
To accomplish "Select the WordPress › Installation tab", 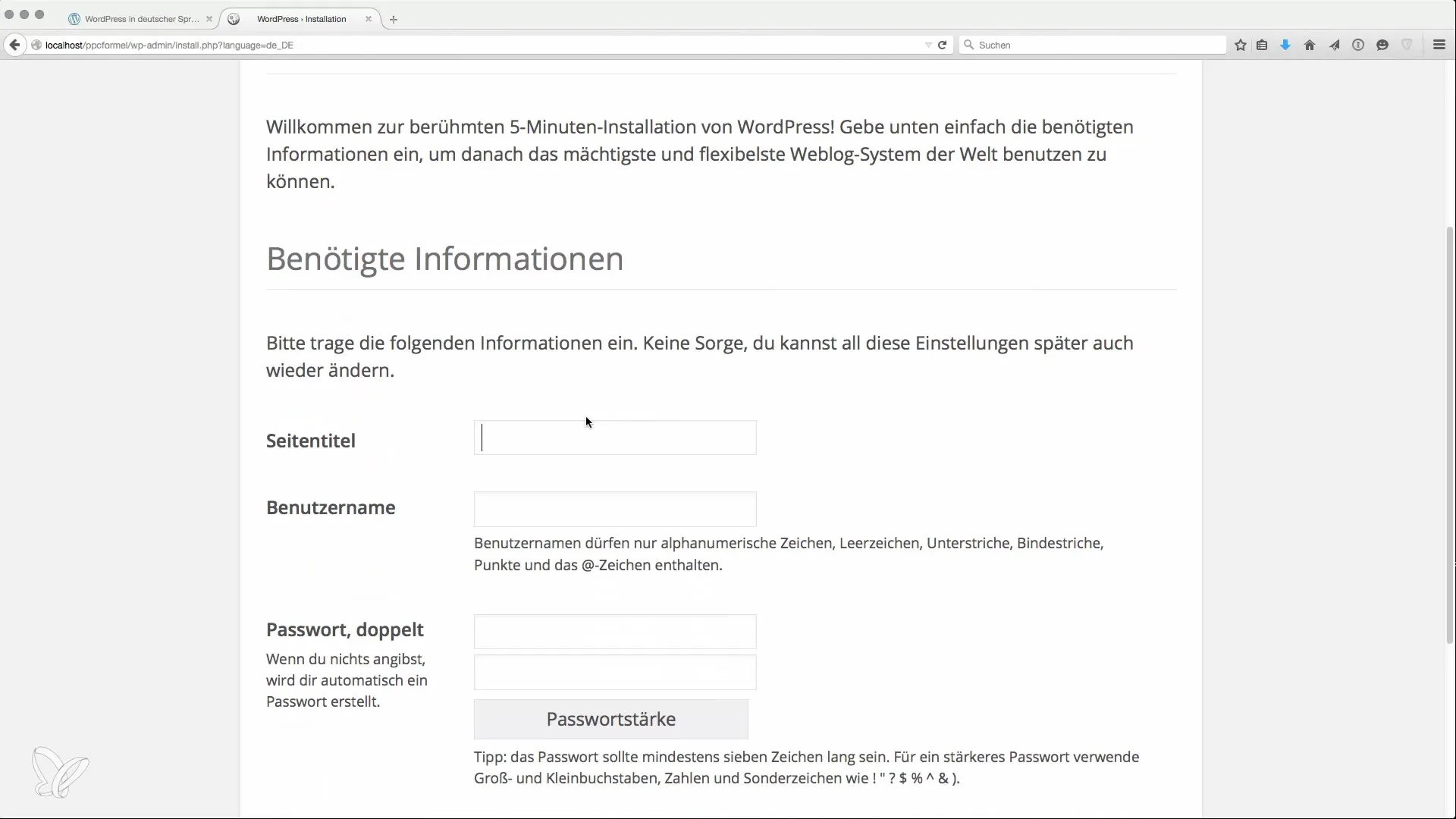I will click(x=301, y=19).
